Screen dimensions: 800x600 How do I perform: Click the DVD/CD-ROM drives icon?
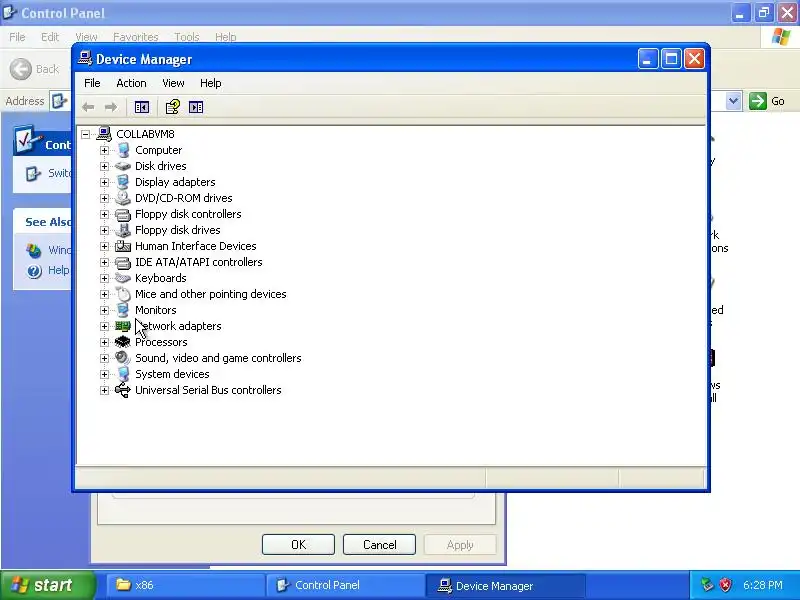click(123, 198)
